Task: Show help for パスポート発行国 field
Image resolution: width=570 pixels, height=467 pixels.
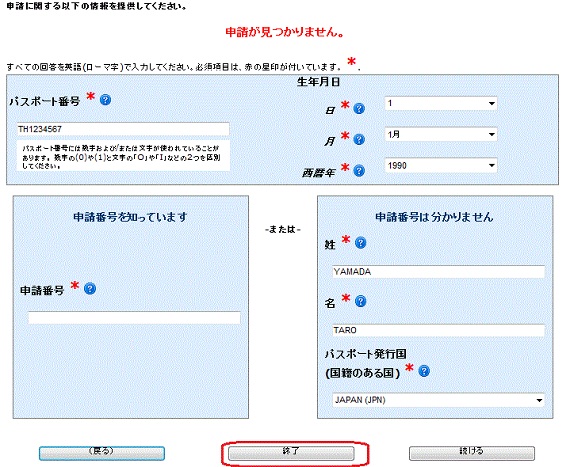Action: point(424,371)
